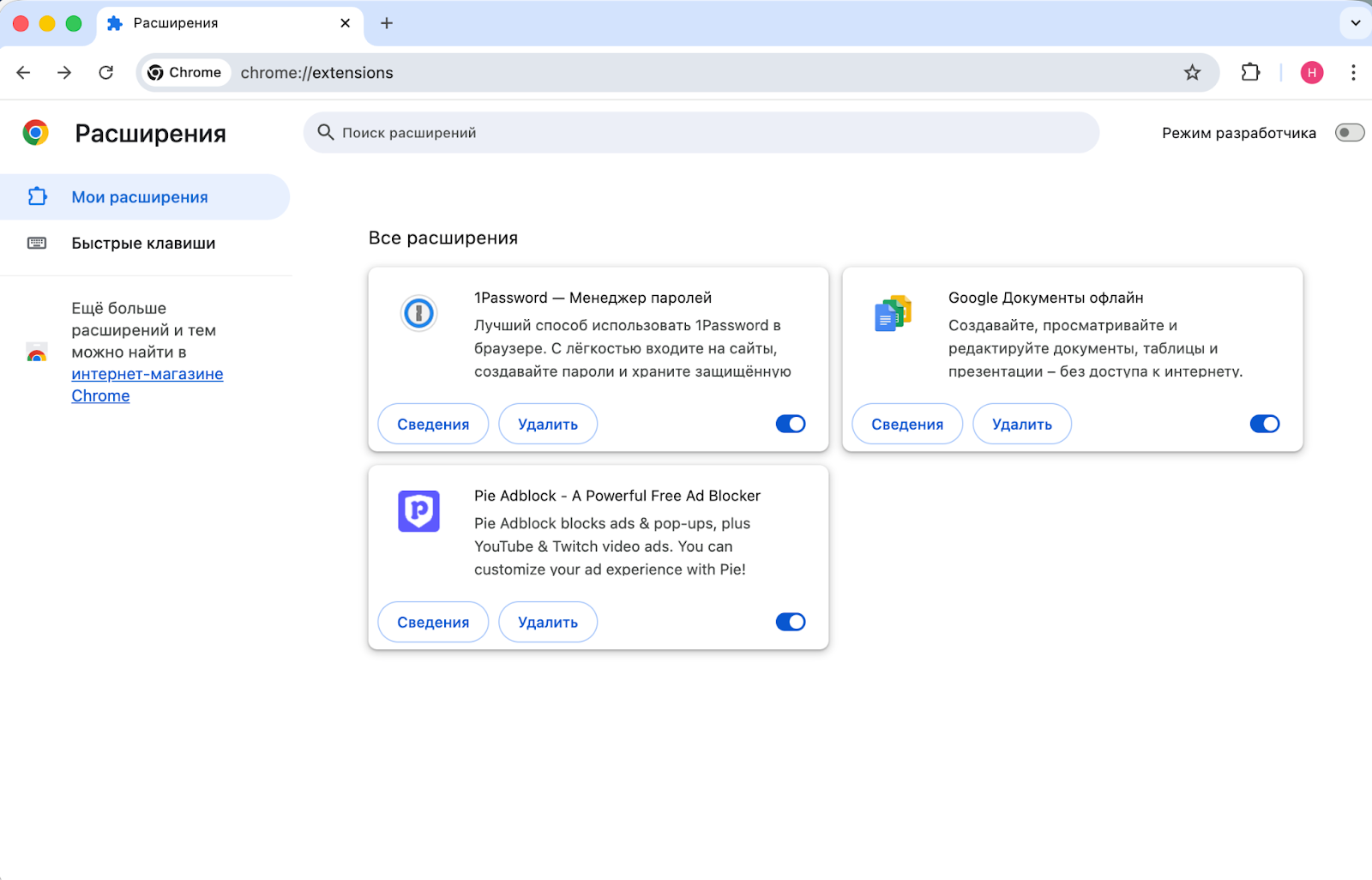
Task: Click Удалить for Pie Adblock
Action: click(548, 622)
